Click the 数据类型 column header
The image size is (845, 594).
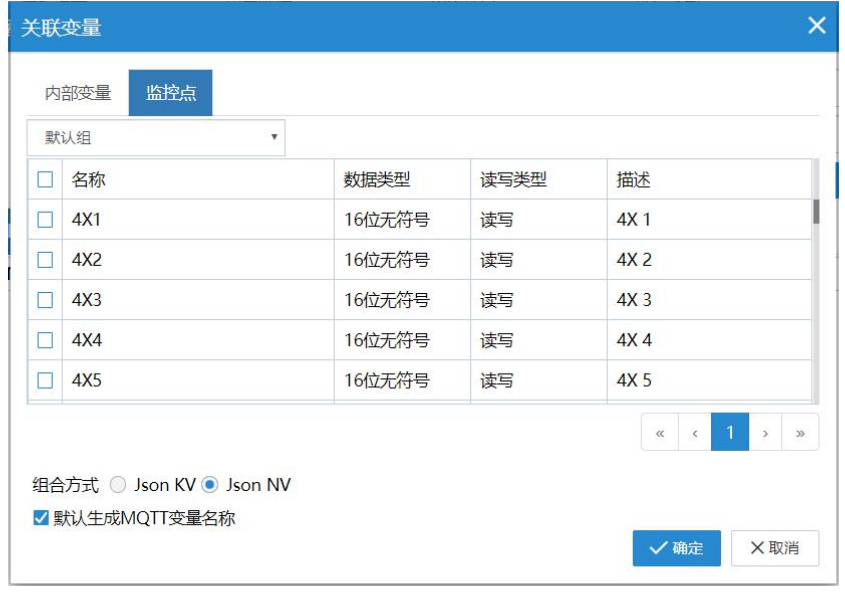pyautogui.click(x=402, y=179)
